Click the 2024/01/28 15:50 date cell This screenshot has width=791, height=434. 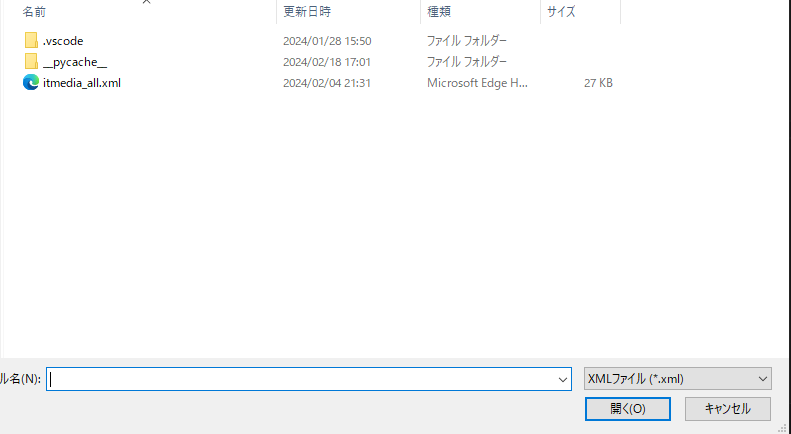pyautogui.click(x=327, y=41)
